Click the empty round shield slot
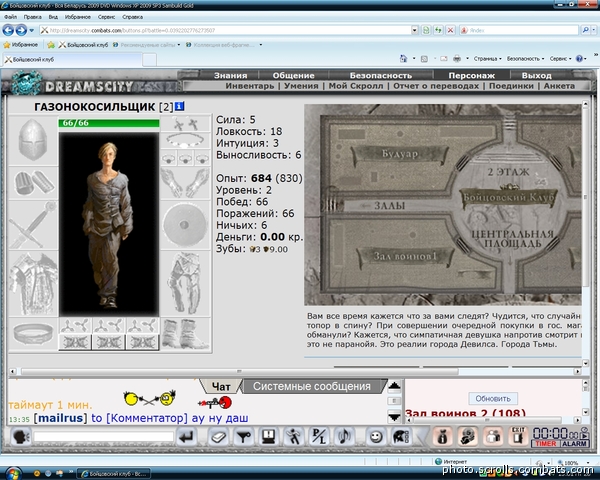600x480 pixels. click(185, 225)
